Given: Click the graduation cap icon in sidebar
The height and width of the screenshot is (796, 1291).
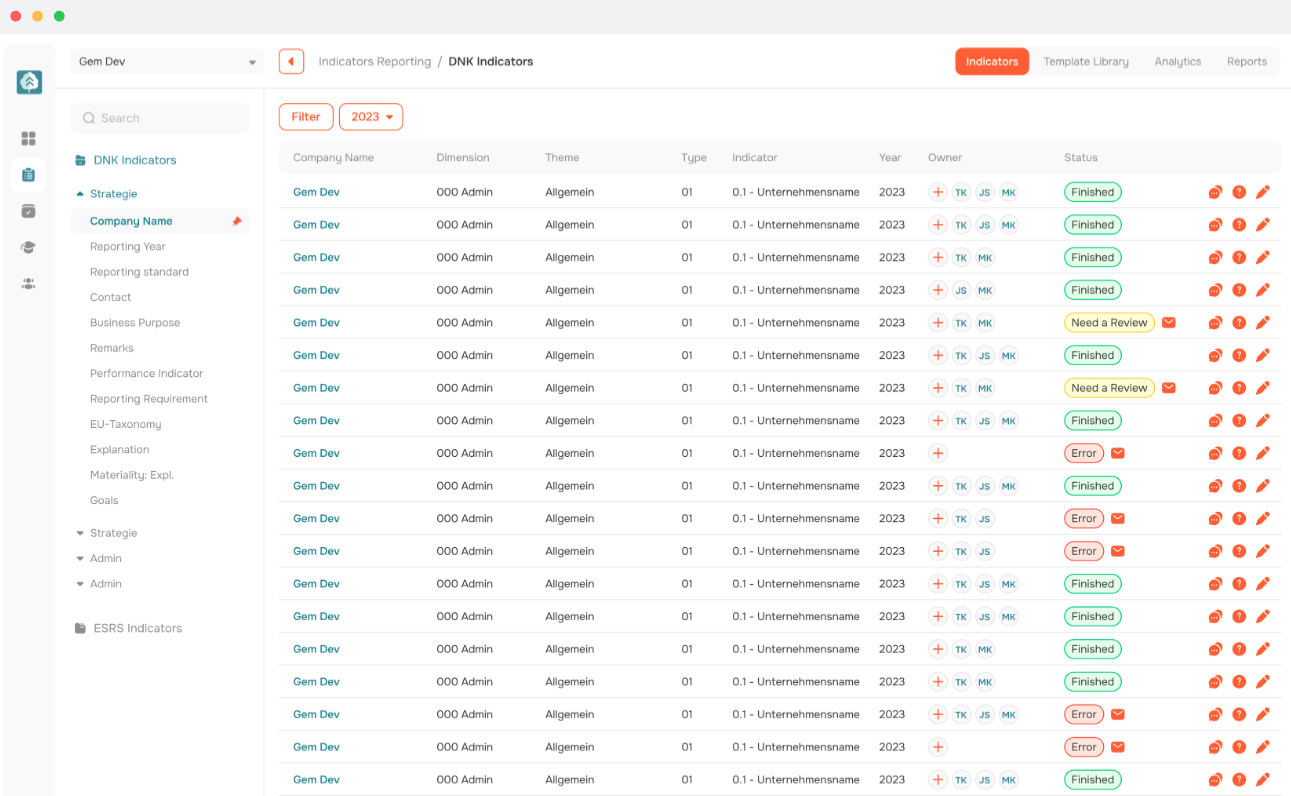Looking at the screenshot, I should (x=29, y=247).
